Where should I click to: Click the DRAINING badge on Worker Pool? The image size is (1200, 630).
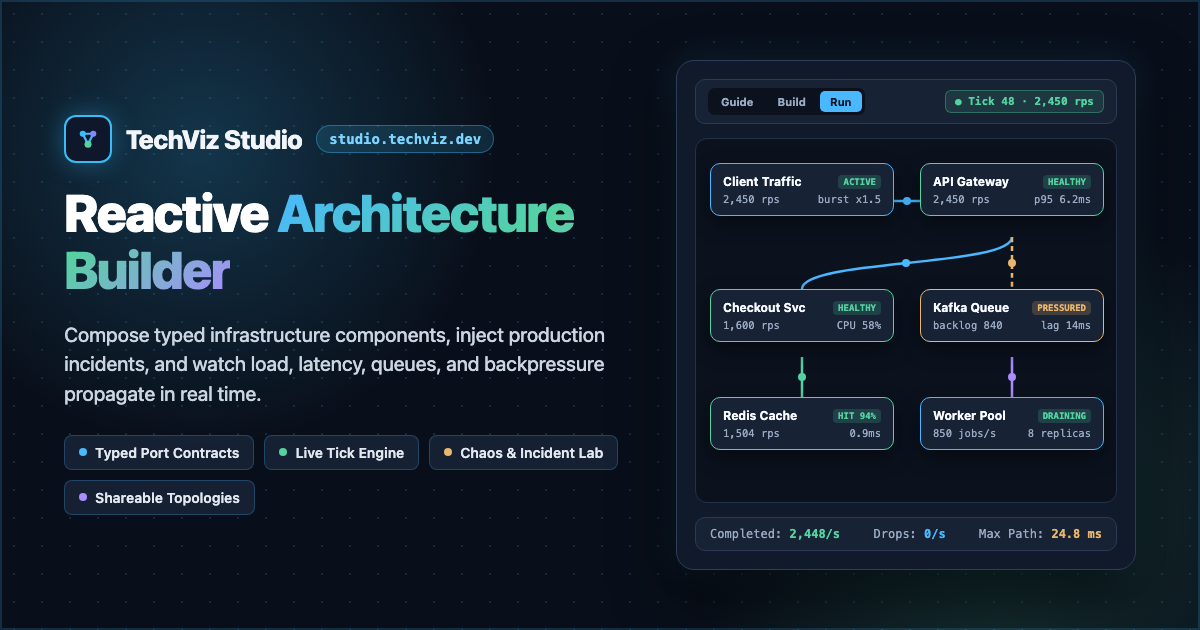[1063, 416]
